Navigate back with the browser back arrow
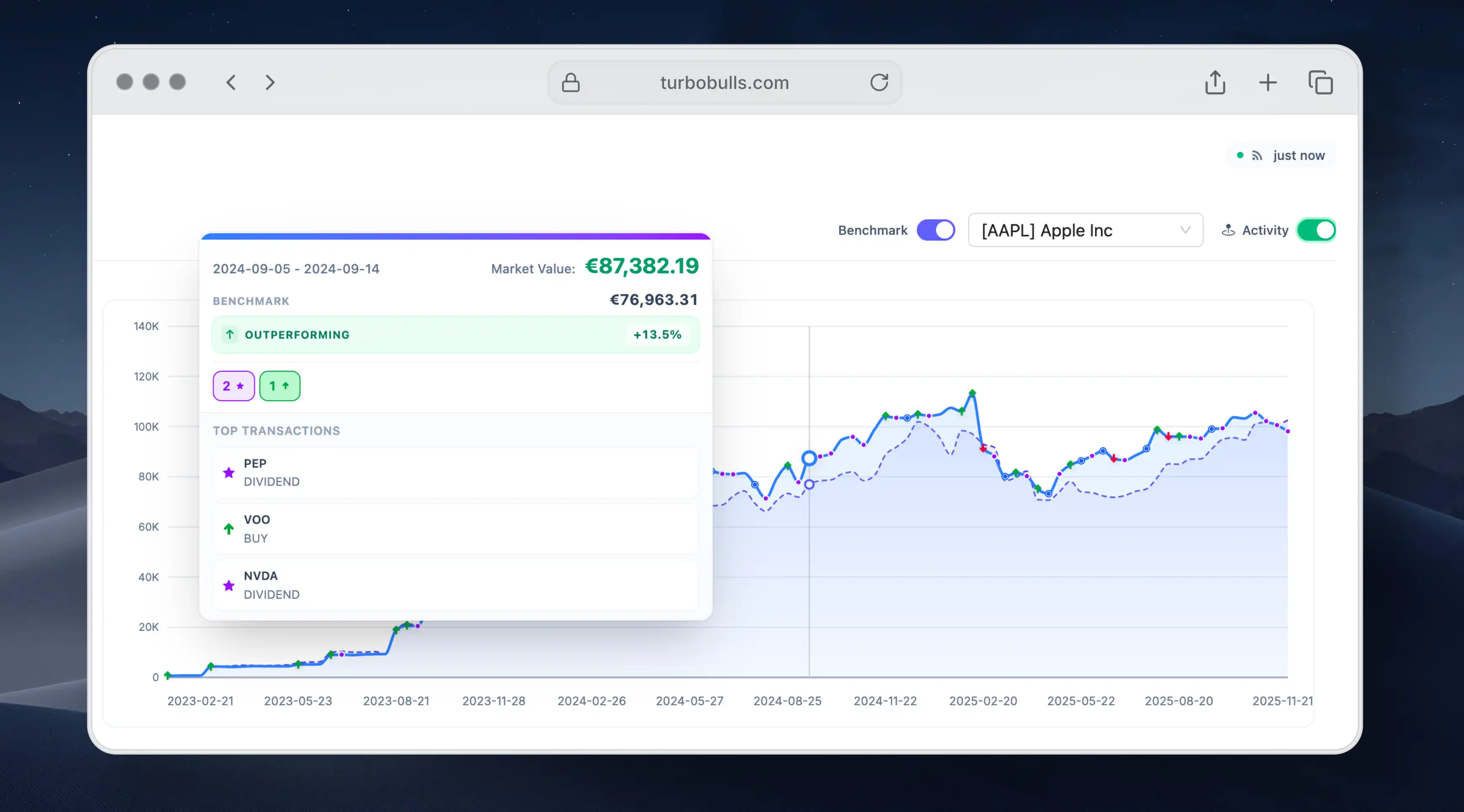 231,82
